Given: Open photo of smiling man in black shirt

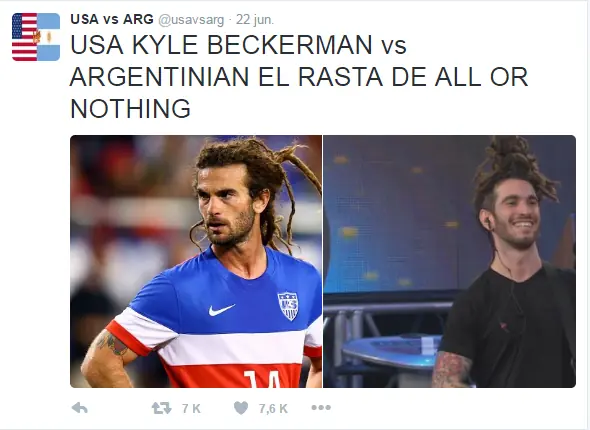Looking at the screenshot, I should (450, 261).
